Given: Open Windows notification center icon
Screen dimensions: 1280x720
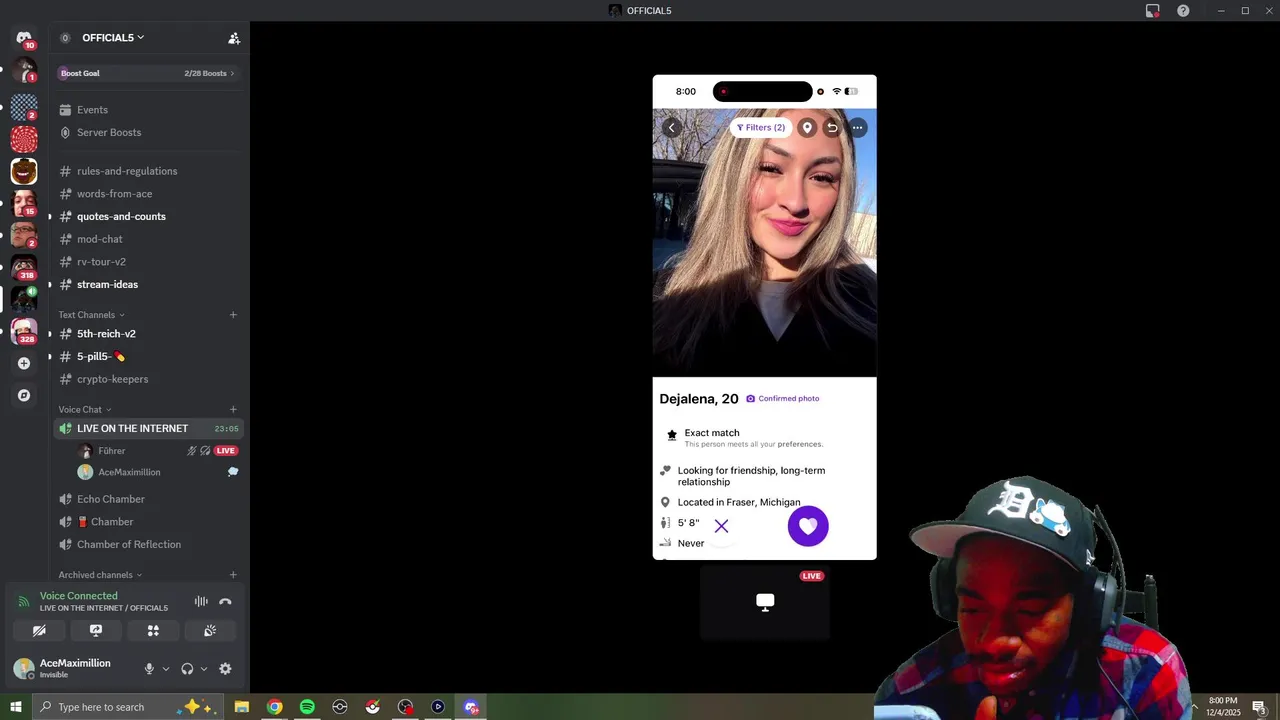Looking at the screenshot, I should pyautogui.click(x=1260, y=707).
